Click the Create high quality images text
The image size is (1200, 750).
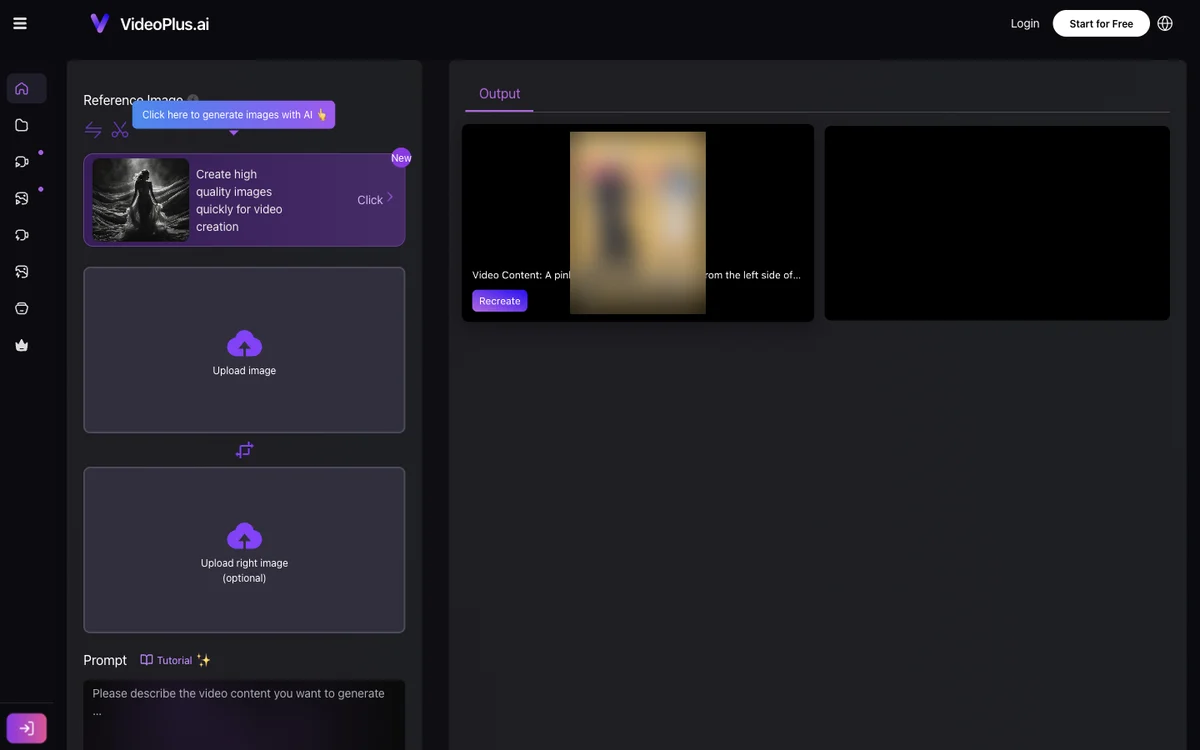pos(239,200)
